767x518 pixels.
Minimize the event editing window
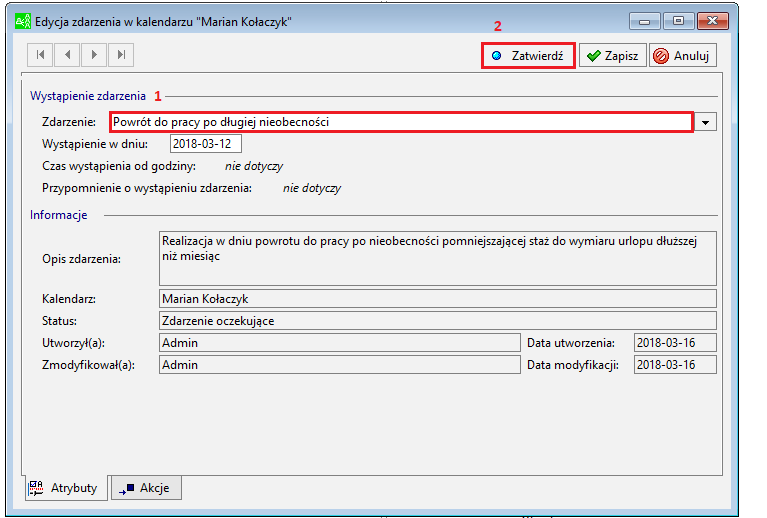tap(645, 22)
